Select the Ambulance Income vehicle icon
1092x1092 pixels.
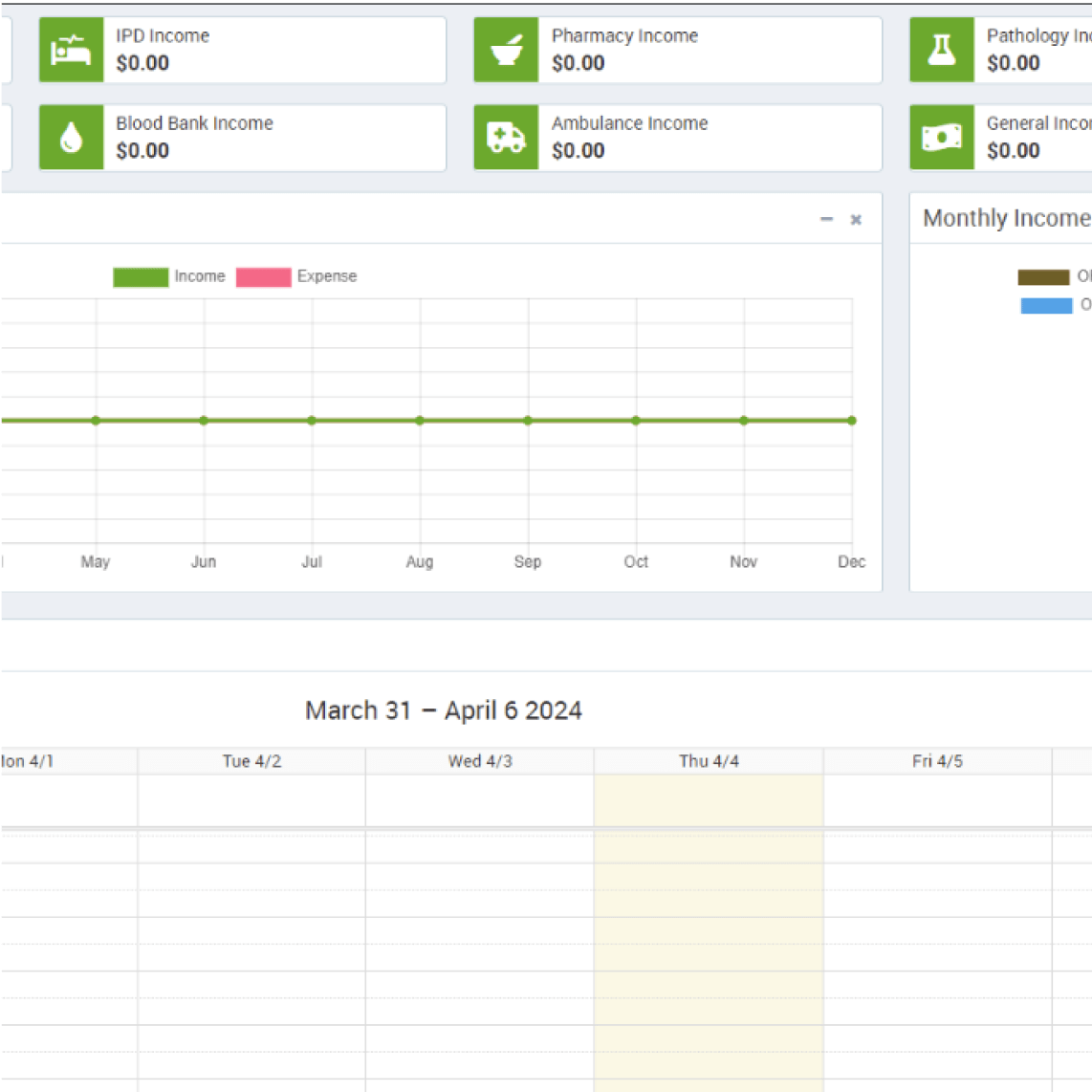click(506, 138)
